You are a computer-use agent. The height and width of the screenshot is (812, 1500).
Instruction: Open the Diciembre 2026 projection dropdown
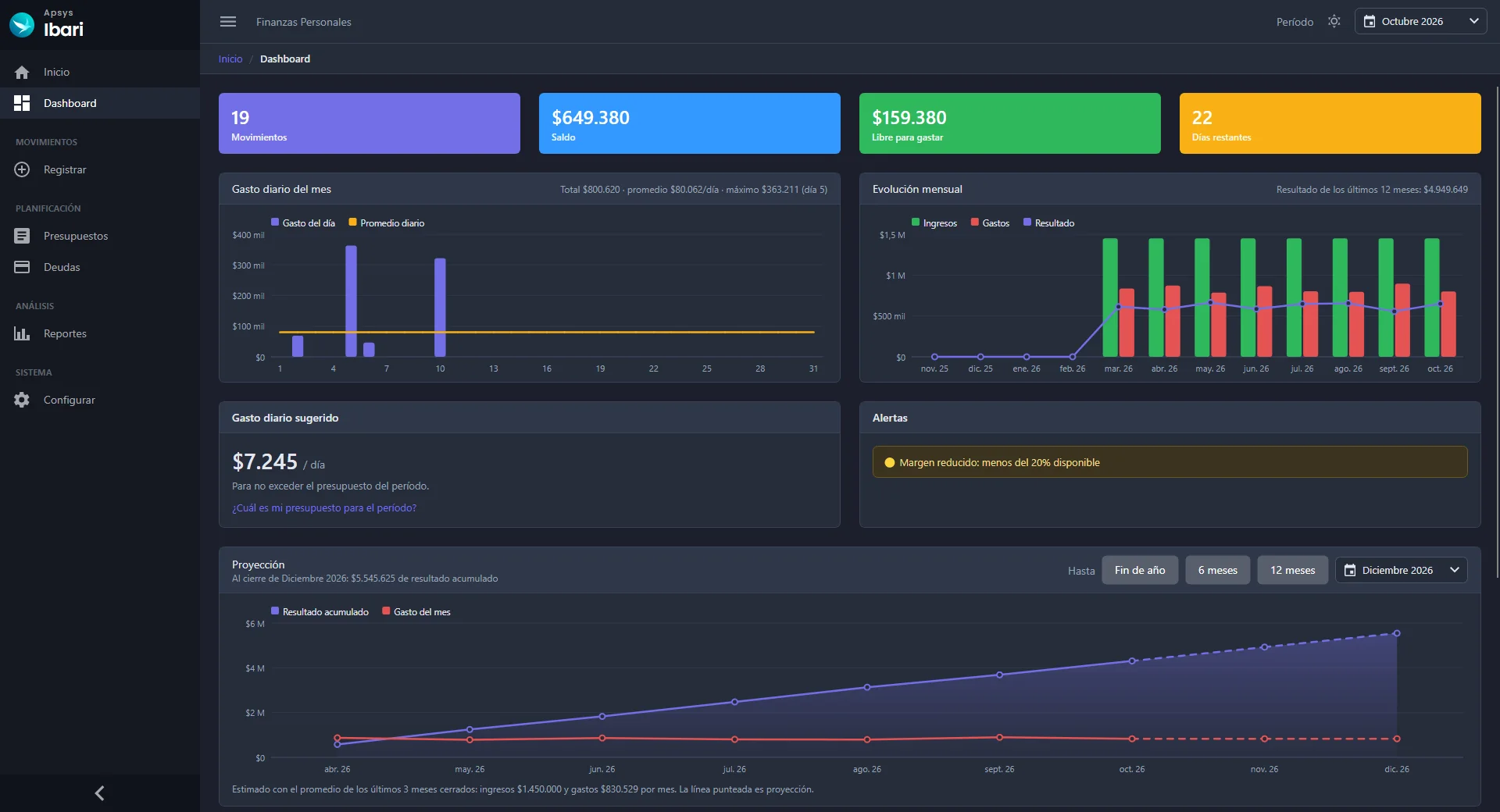pyautogui.click(x=1402, y=570)
